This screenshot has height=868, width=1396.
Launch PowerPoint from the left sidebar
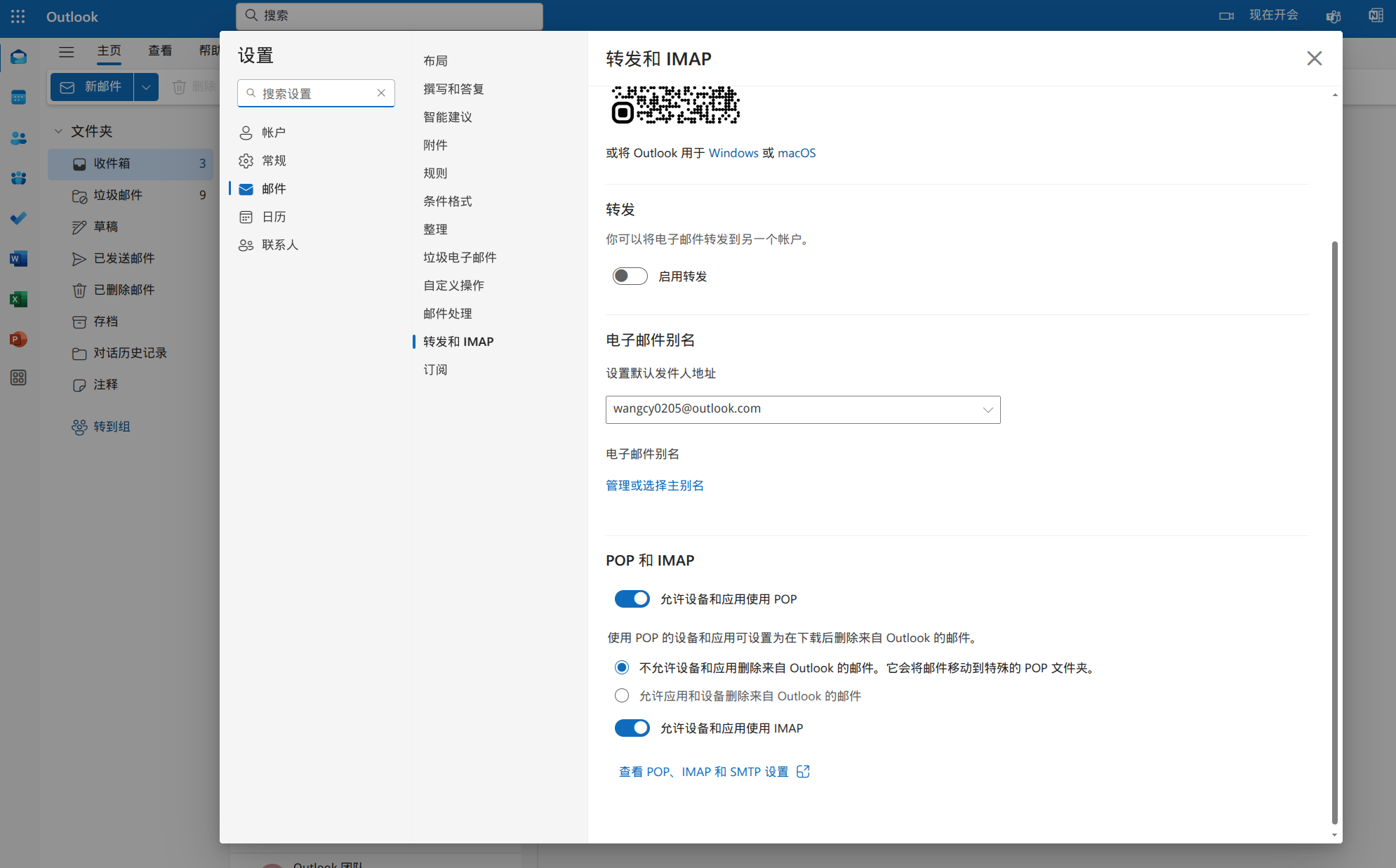pyautogui.click(x=18, y=339)
